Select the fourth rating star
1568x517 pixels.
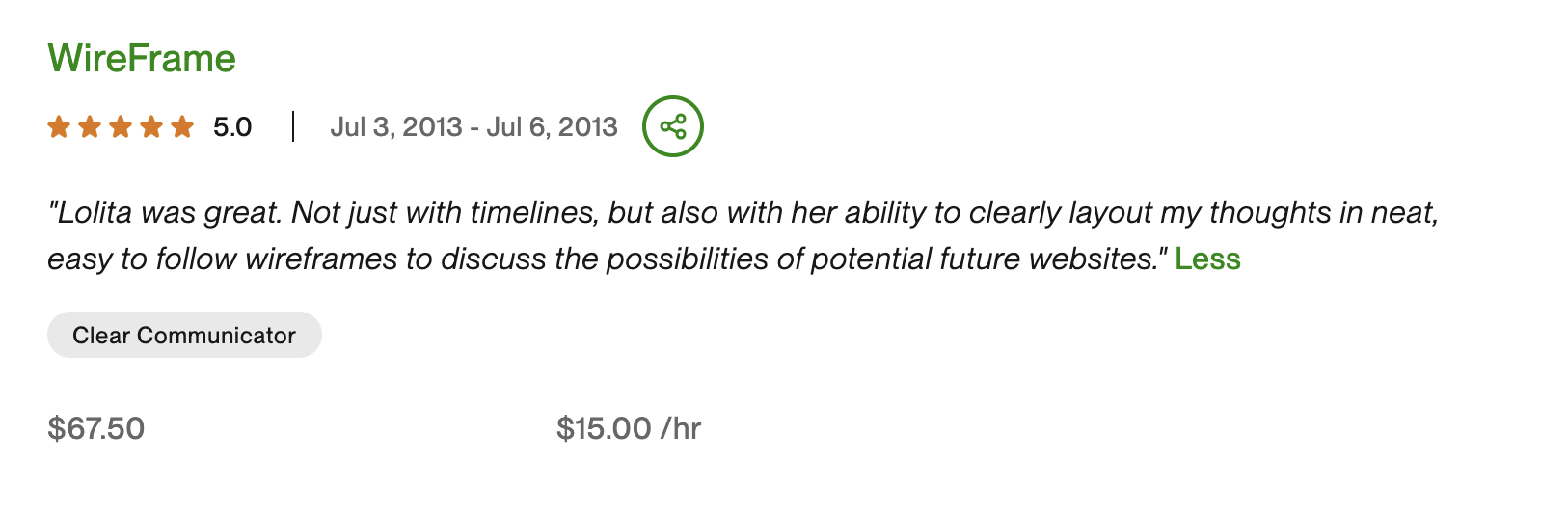151,126
